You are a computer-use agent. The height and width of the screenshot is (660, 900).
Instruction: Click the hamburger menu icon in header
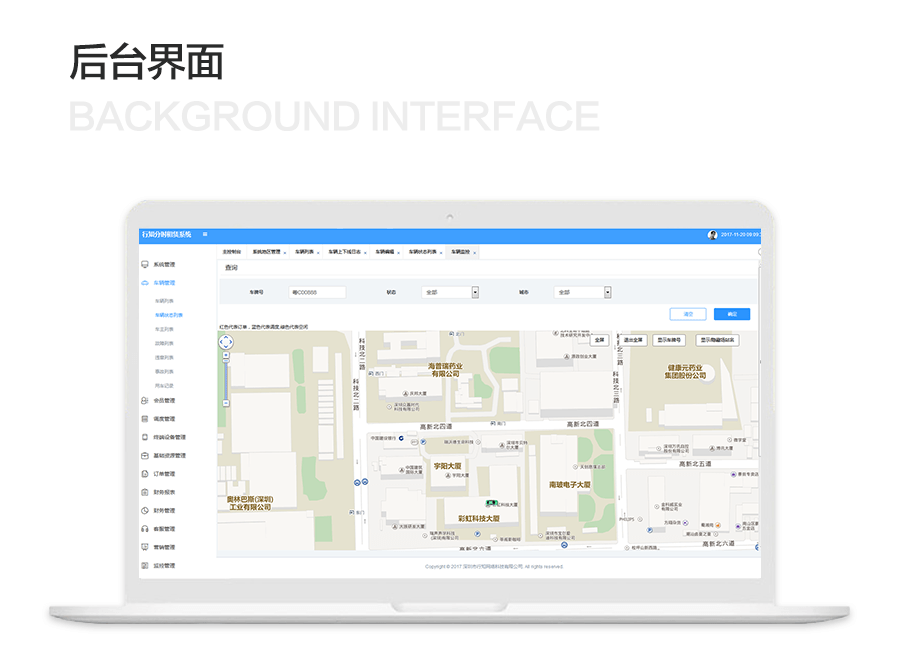point(205,235)
